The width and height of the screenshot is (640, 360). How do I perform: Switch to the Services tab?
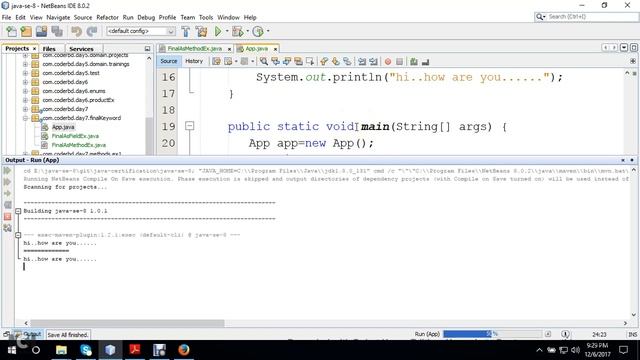coord(81,49)
